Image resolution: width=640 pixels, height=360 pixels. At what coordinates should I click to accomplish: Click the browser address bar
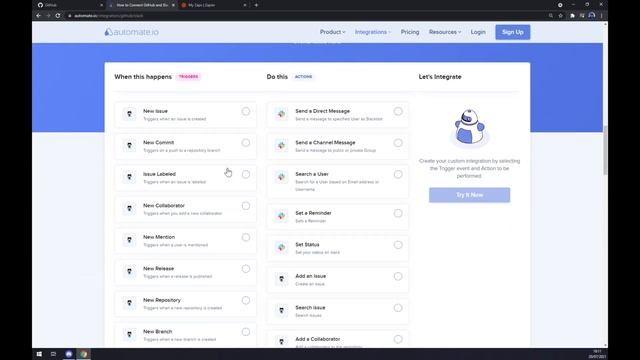(306, 16)
